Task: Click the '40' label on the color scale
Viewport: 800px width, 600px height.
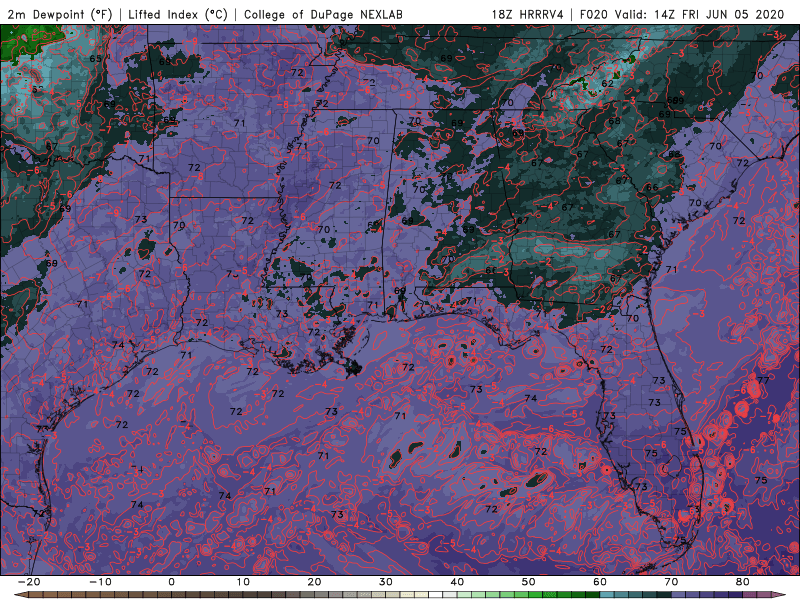Action: pyautogui.click(x=457, y=582)
